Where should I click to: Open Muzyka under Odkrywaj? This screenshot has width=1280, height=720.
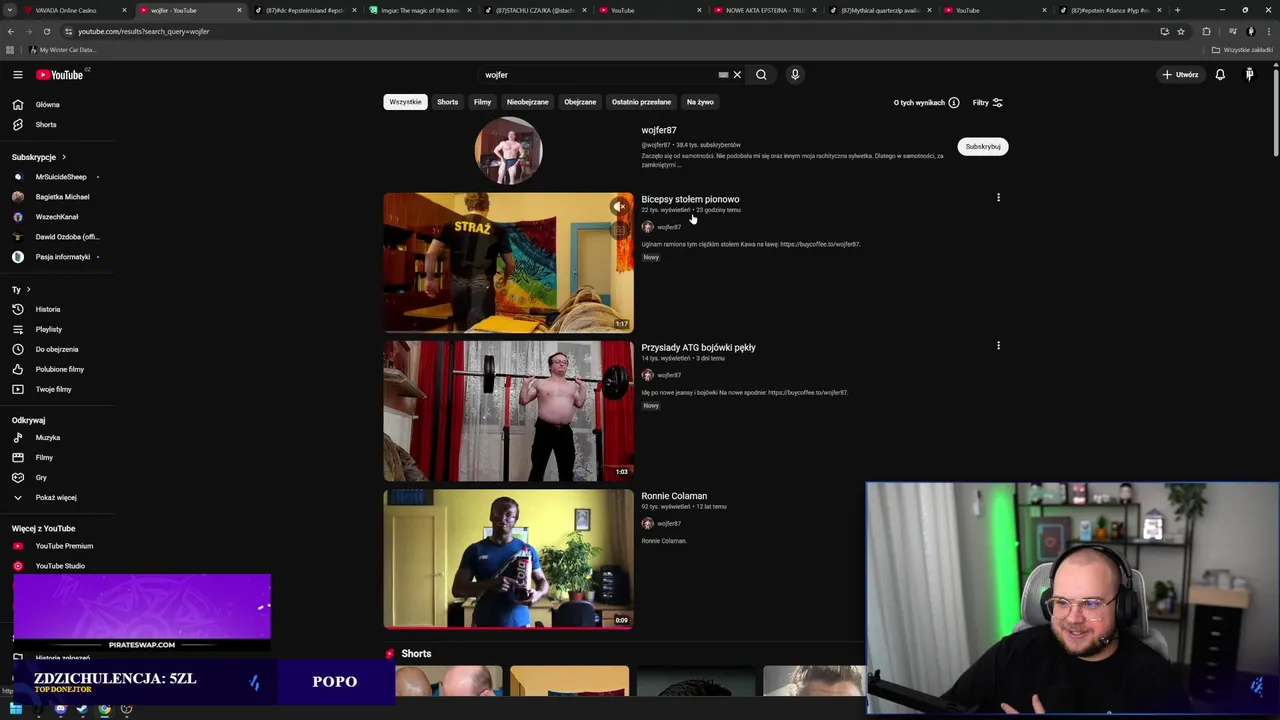click(48, 437)
